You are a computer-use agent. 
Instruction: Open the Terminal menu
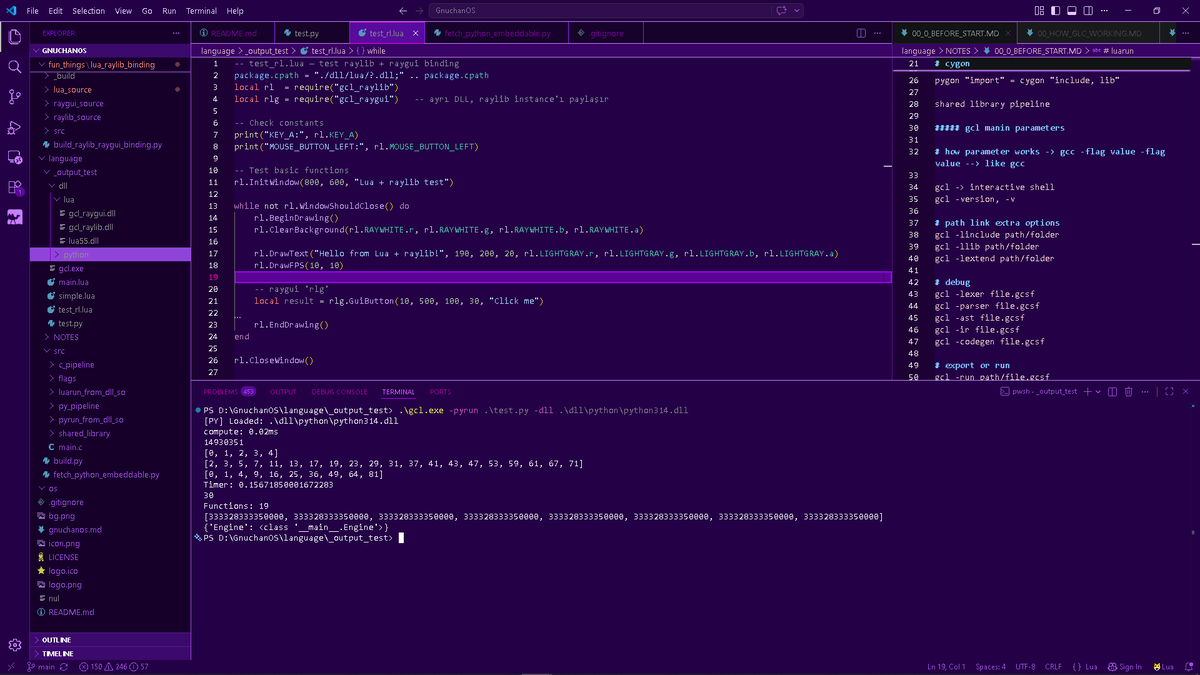pos(202,11)
